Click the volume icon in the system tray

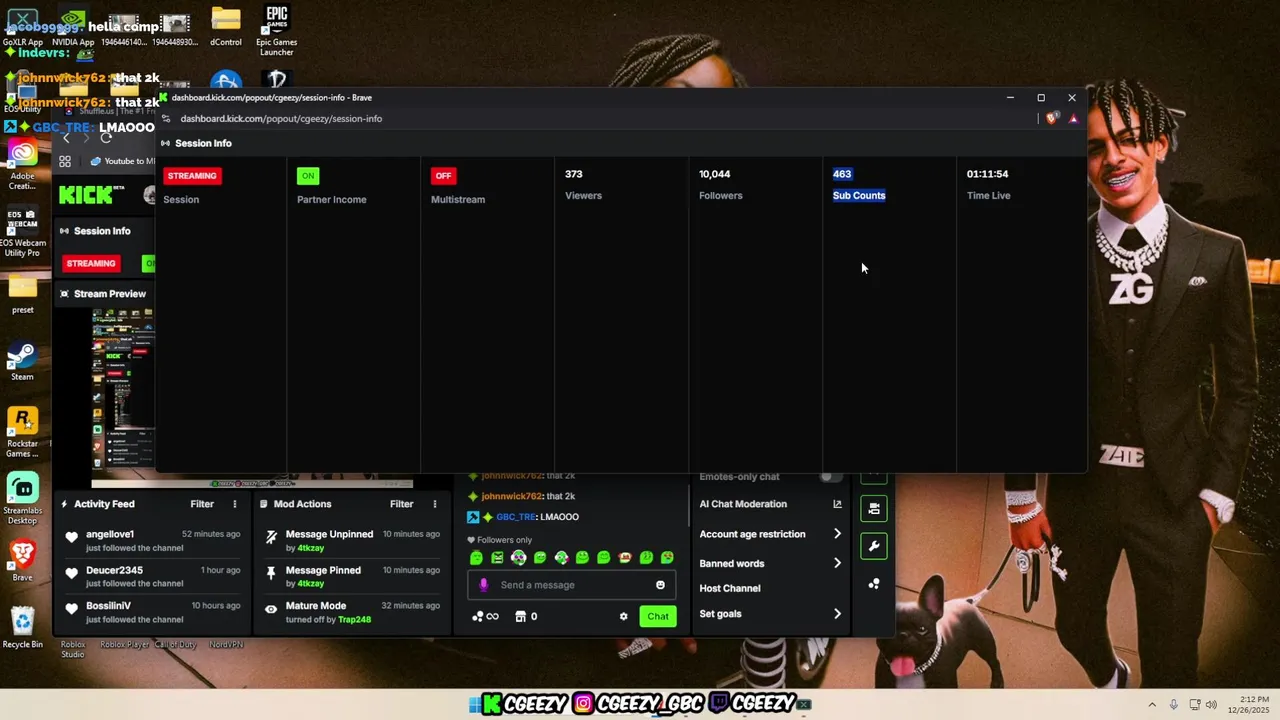pyautogui.click(x=1213, y=705)
